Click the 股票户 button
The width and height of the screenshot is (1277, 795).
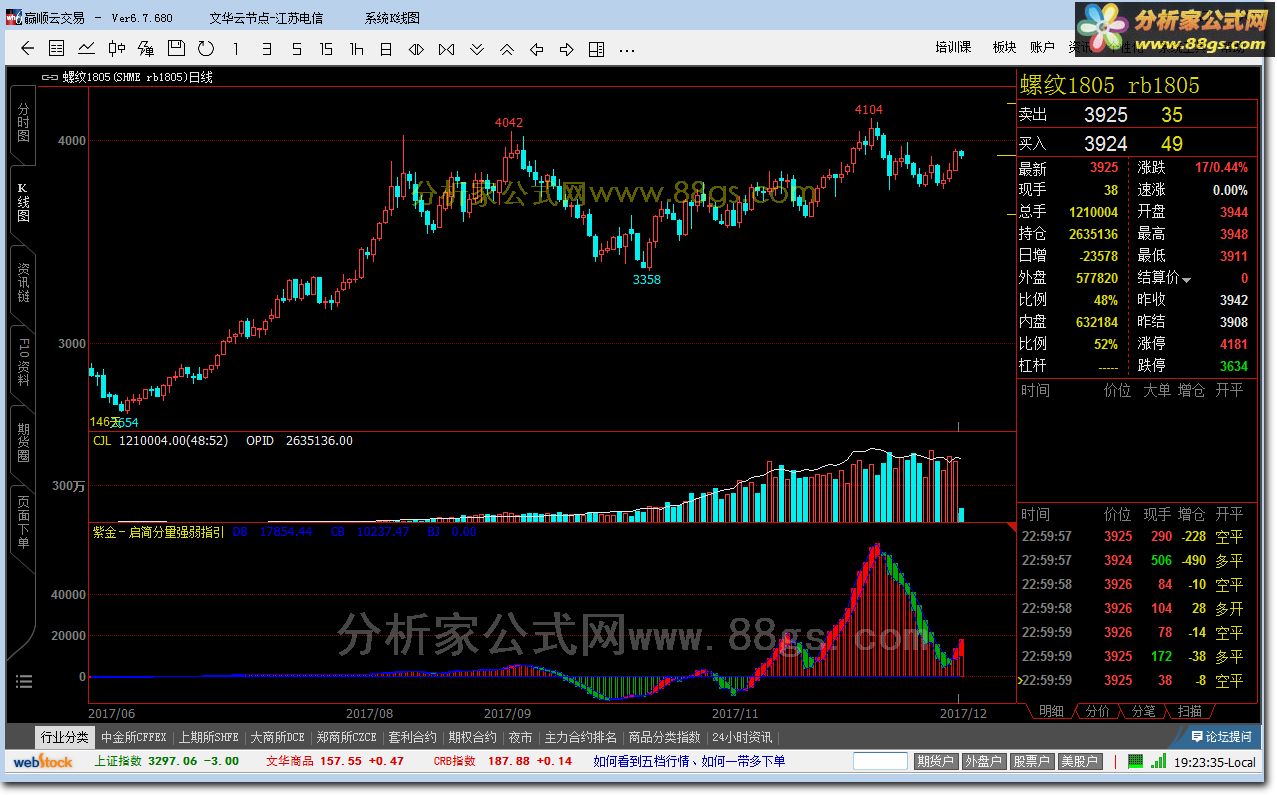pos(1031,761)
